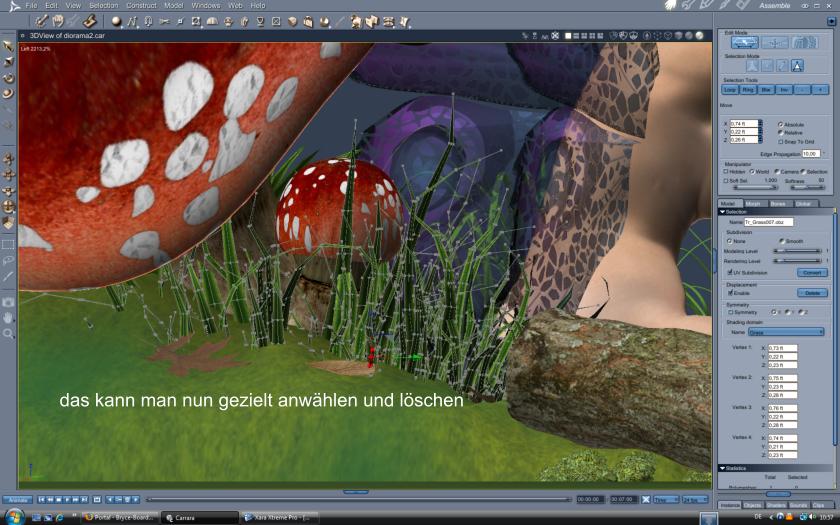This screenshot has width=840, height=525.
Task: Click the camera icon in left toolbar
Action: [x=8, y=302]
